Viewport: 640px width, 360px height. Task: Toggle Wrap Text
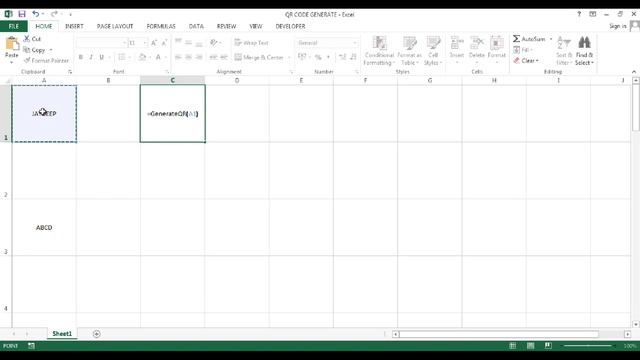(x=251, y=43)
